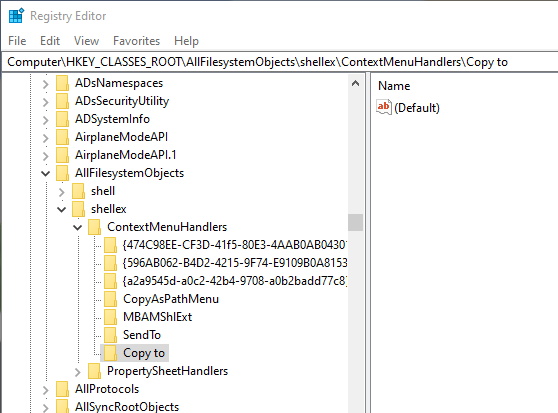Click the {596AB062 key folder icon
The image size is (558, 413).
110,263
